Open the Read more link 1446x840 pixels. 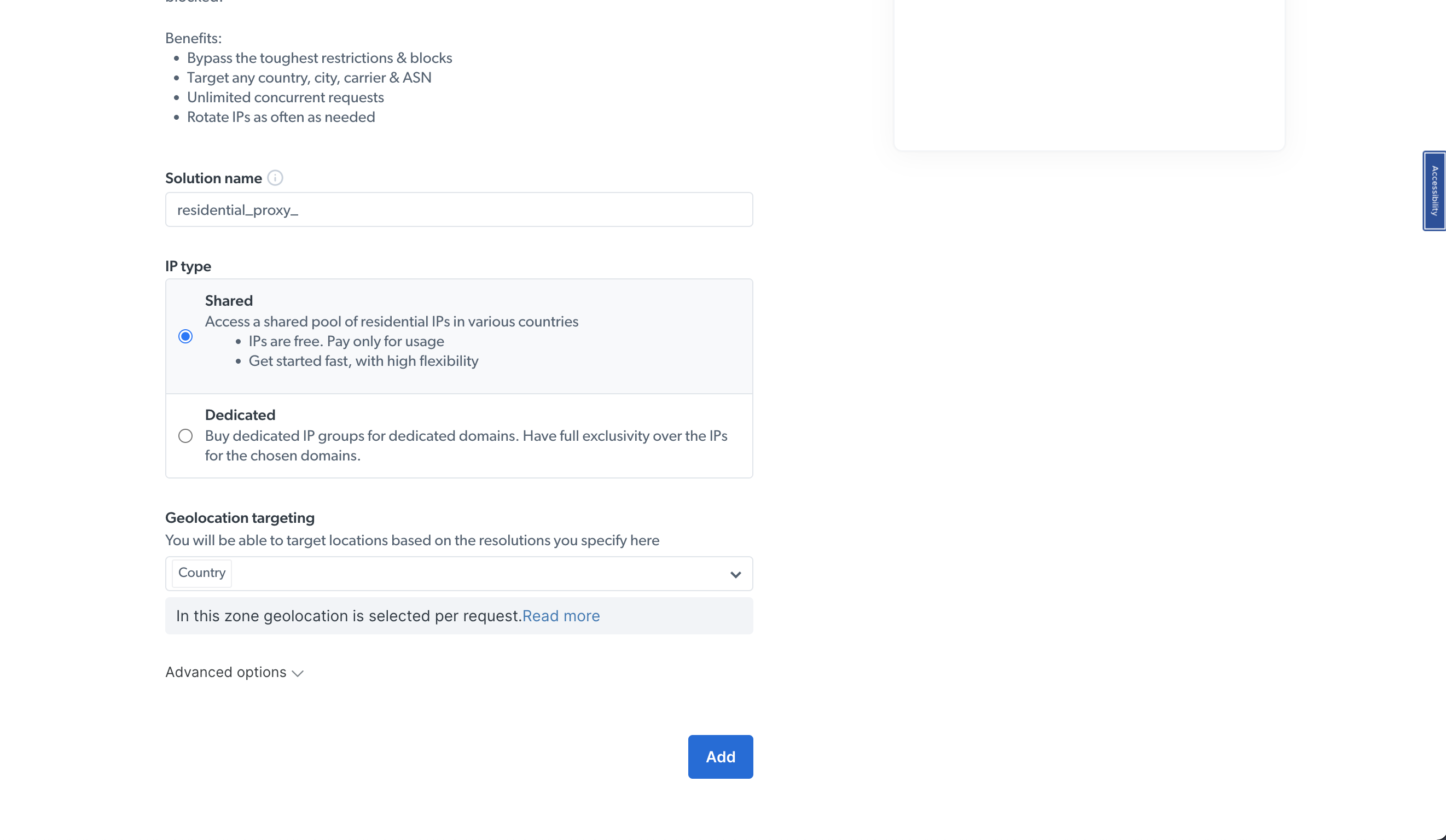561,616
